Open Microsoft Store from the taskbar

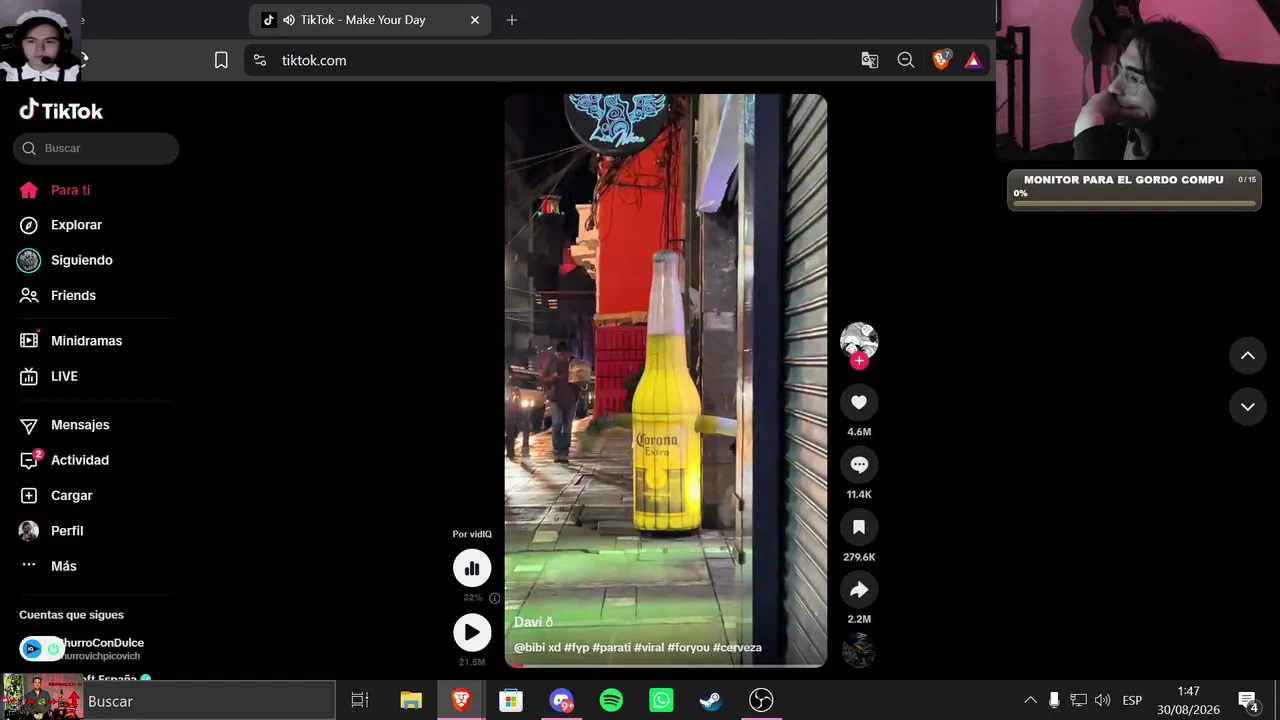[x=511, y=701]
